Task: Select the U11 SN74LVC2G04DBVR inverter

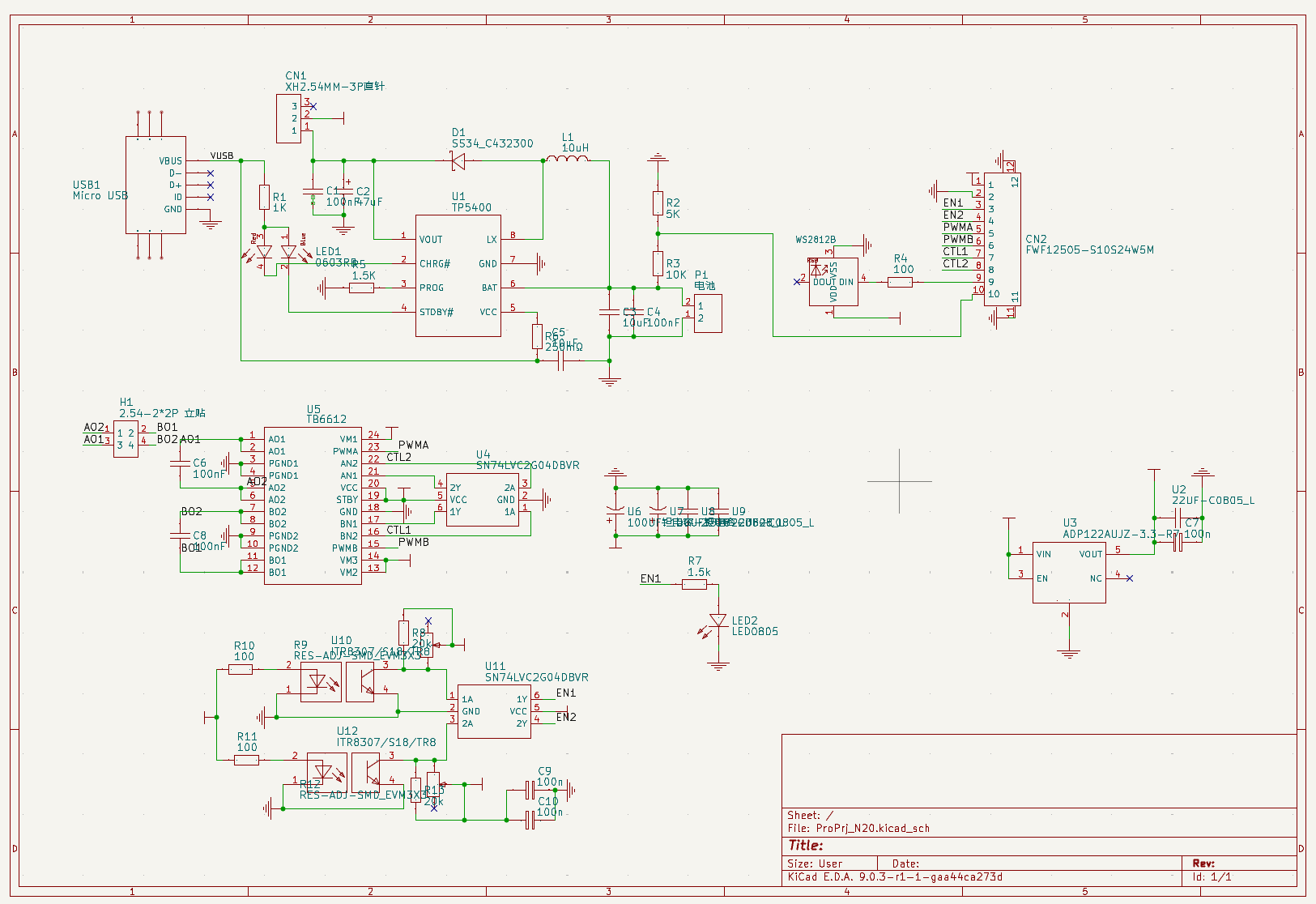Action: tap(494, 710)
